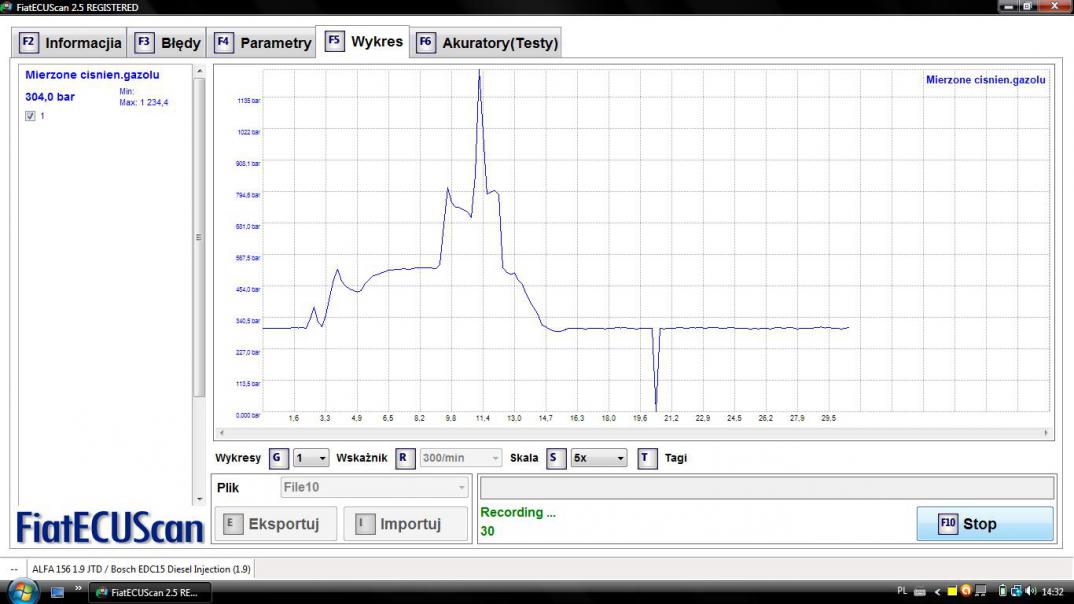Image resolution: width=1074 pixels, height=604 pixels.
Task: Open the Windows Start orb
Action: click(23, 591)
